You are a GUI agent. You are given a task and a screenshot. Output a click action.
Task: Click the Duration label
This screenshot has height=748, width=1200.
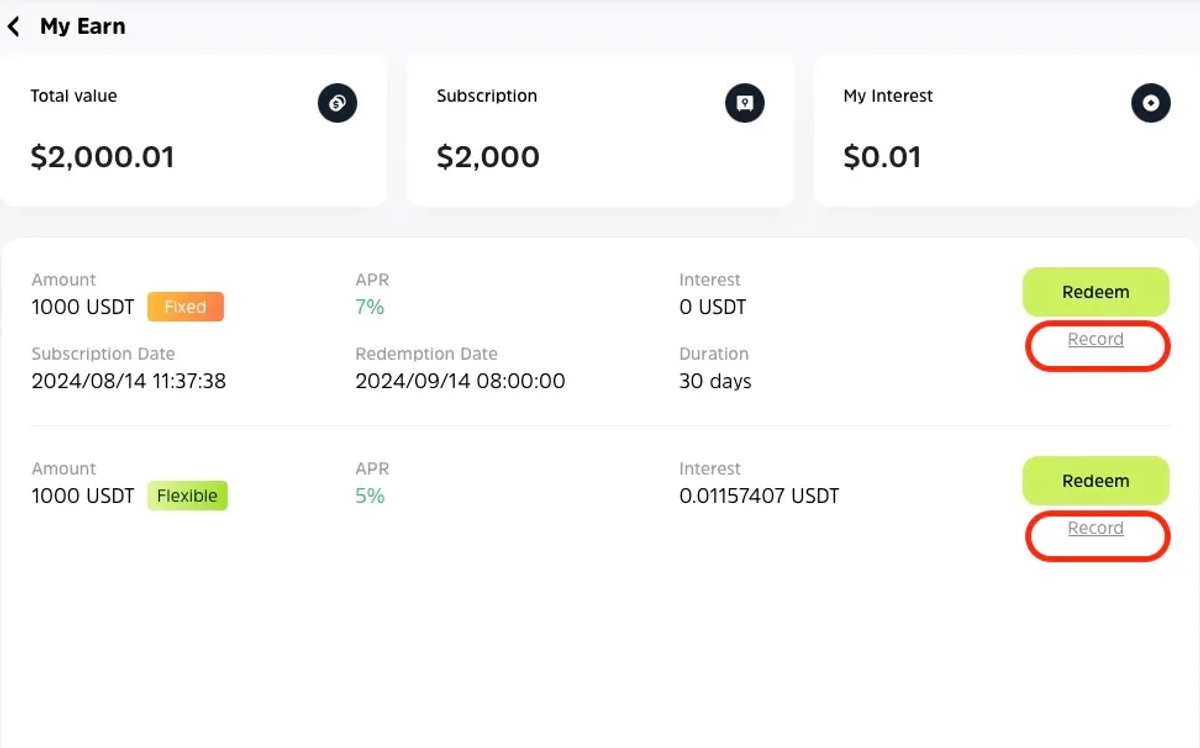pos(714,354)
